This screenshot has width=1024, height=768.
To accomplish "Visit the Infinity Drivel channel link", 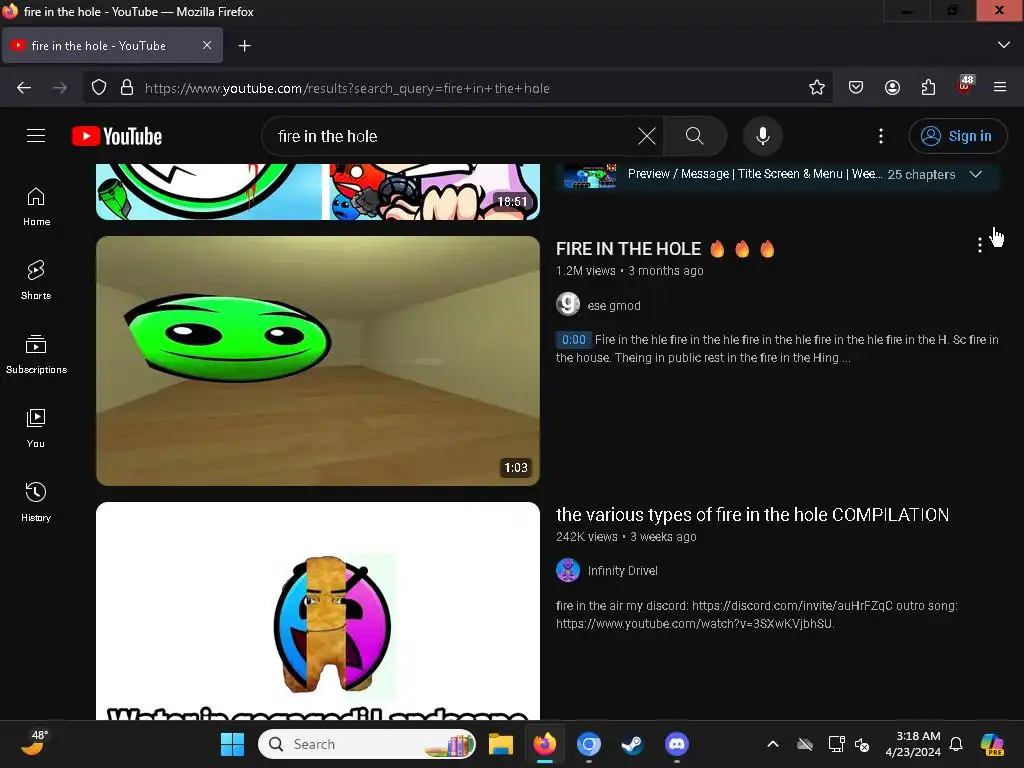I will click(622, 571).
